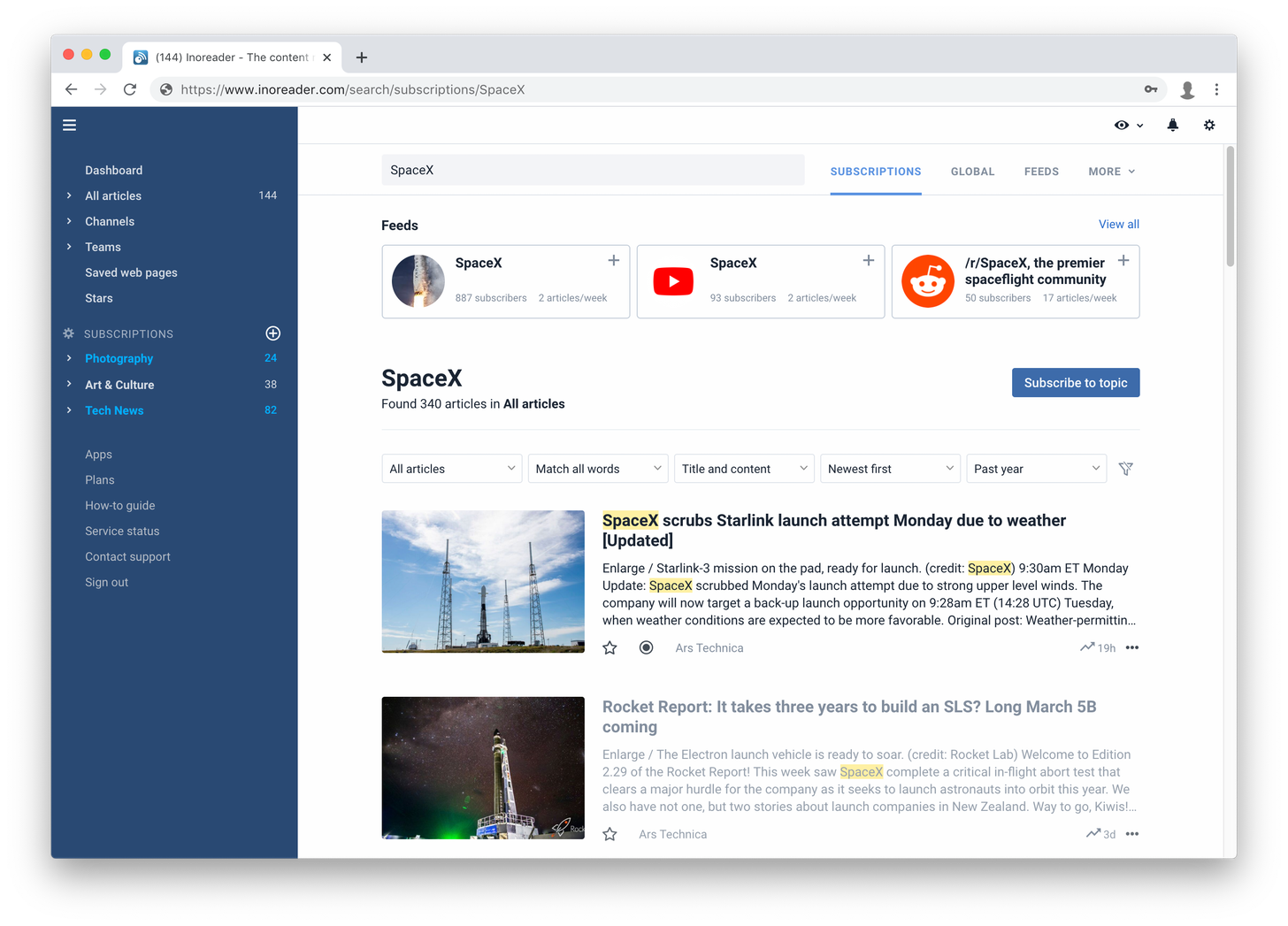Add the SpaceX feed with 887 subscribers
This screenshot has height=926, width=1288.
click(x=613, y=261)
